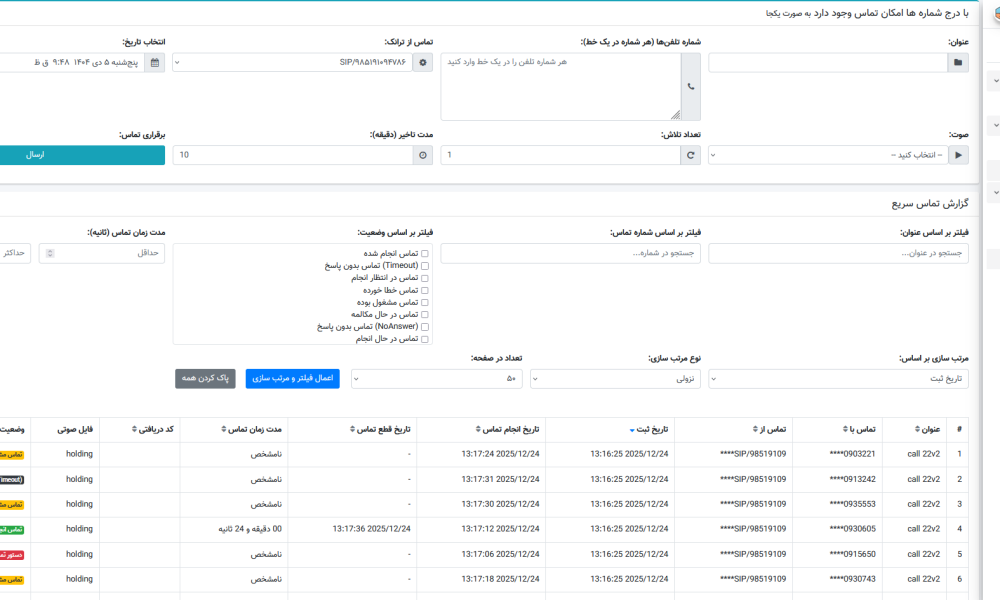The image size is (1000, 600).
Task: Click the gear icon next to the SIP trunk selector
Action: [423, 63]
